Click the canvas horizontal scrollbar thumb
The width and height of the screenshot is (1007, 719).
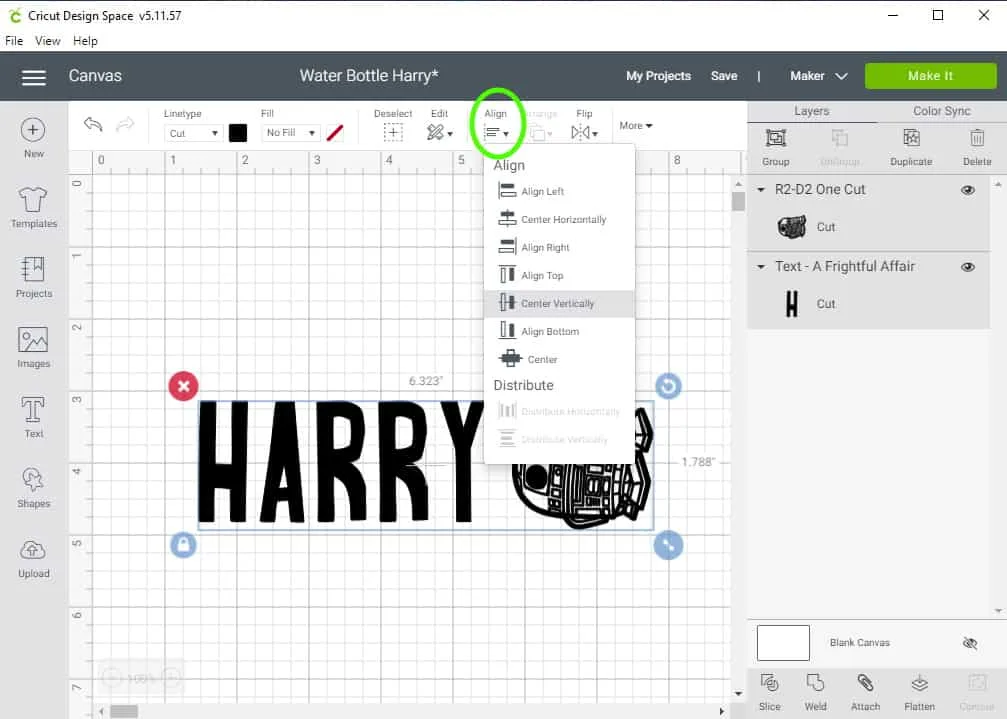point(124,711)
